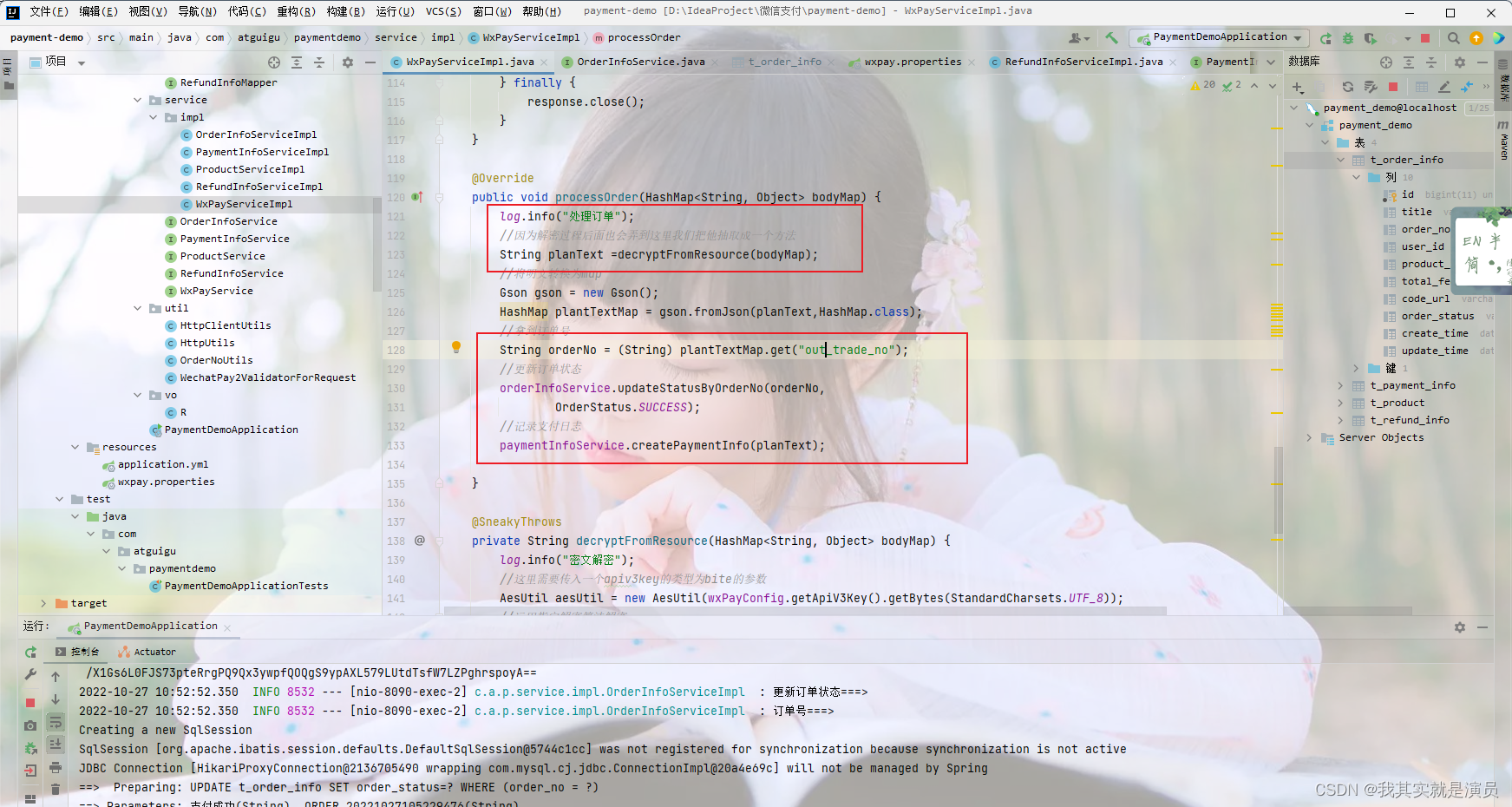Image resolution: width=1512 pixels, height=807 pixels.
Task: Toggle scroll to end in the console
Action: (56, 745)
